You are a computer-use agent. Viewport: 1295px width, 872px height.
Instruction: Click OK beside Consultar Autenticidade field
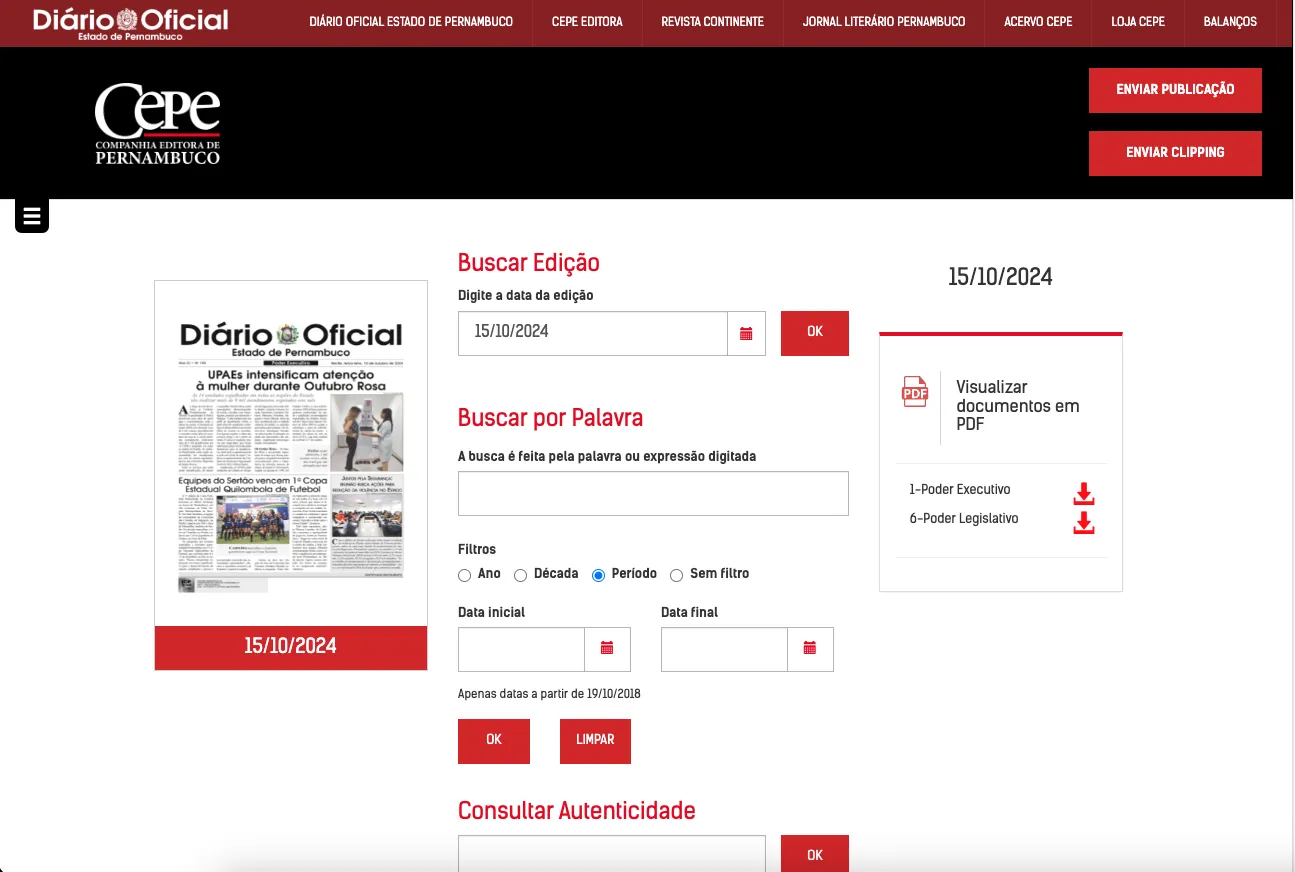[x=815, y=854]
